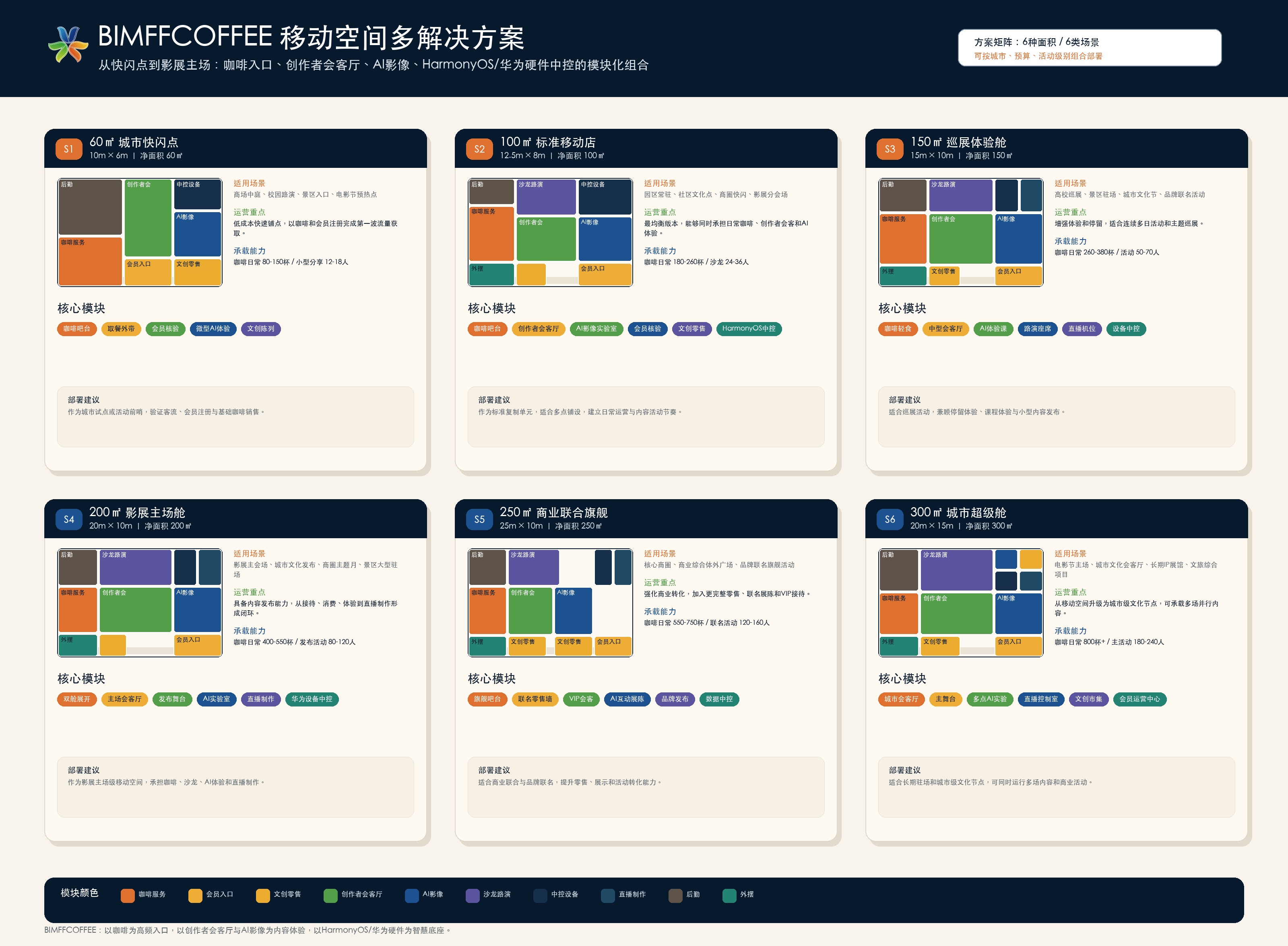Click the 华为设备中控 module tag

pyautogui.click(x=312, y=699)
